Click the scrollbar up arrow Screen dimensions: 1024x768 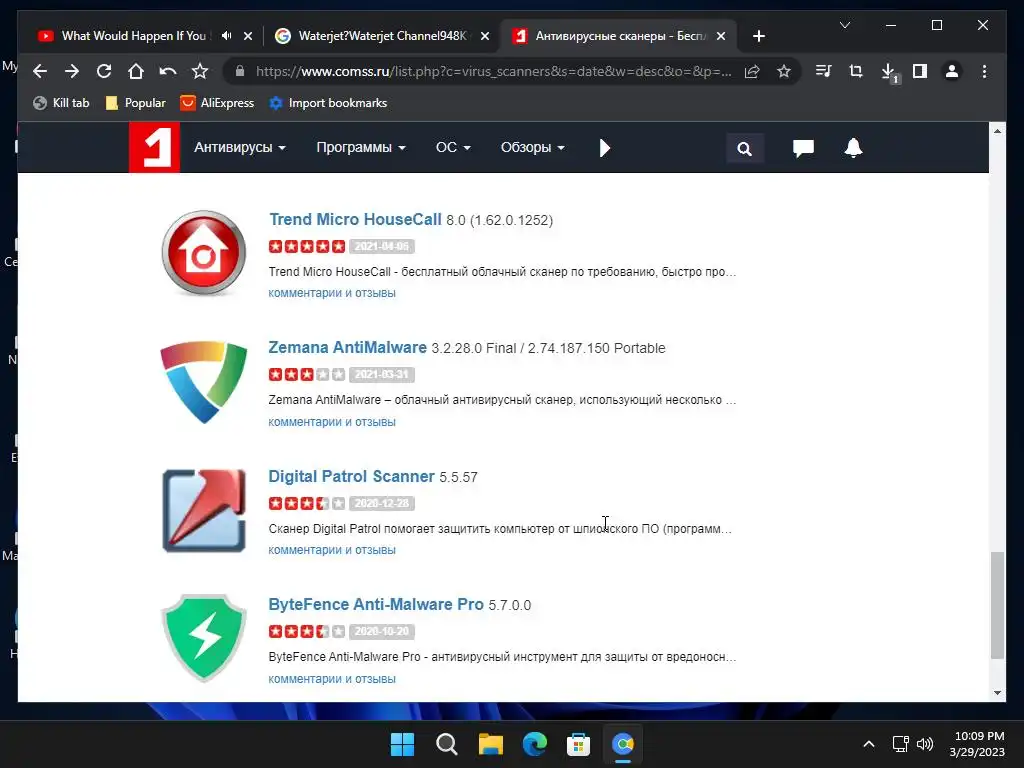[x=997, y=131]
